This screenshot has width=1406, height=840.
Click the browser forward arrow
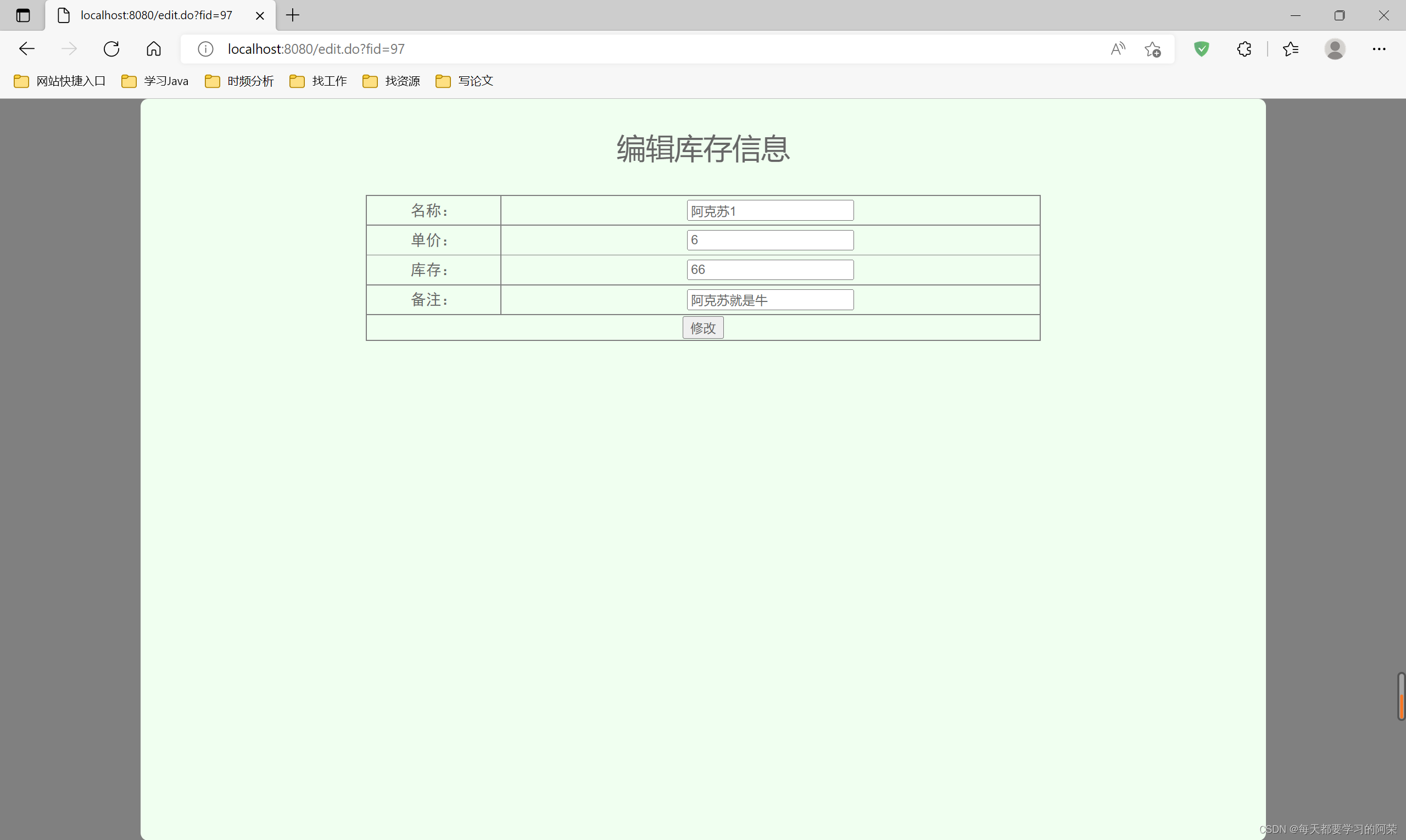69,49
